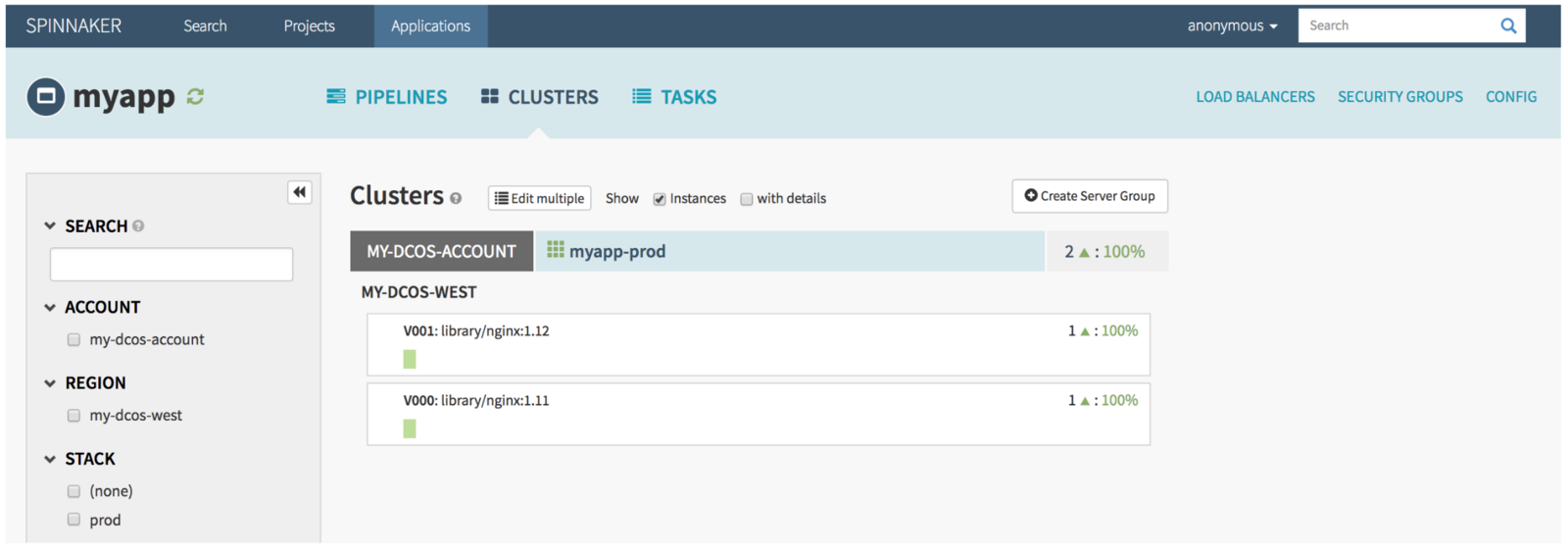The height and width of the screenshot is (552, 1568).
Task: Click the MY-DCOS-ACCOUNT label
Action: coord(441,251)
